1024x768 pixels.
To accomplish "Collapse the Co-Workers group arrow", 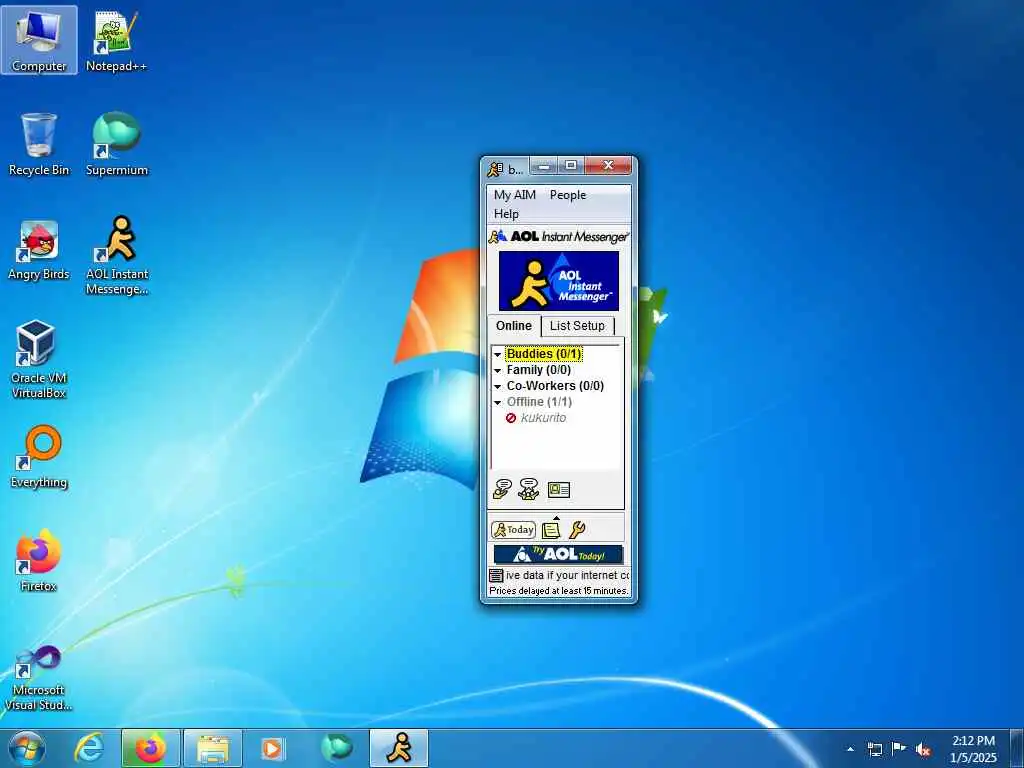I will [498, 387].
